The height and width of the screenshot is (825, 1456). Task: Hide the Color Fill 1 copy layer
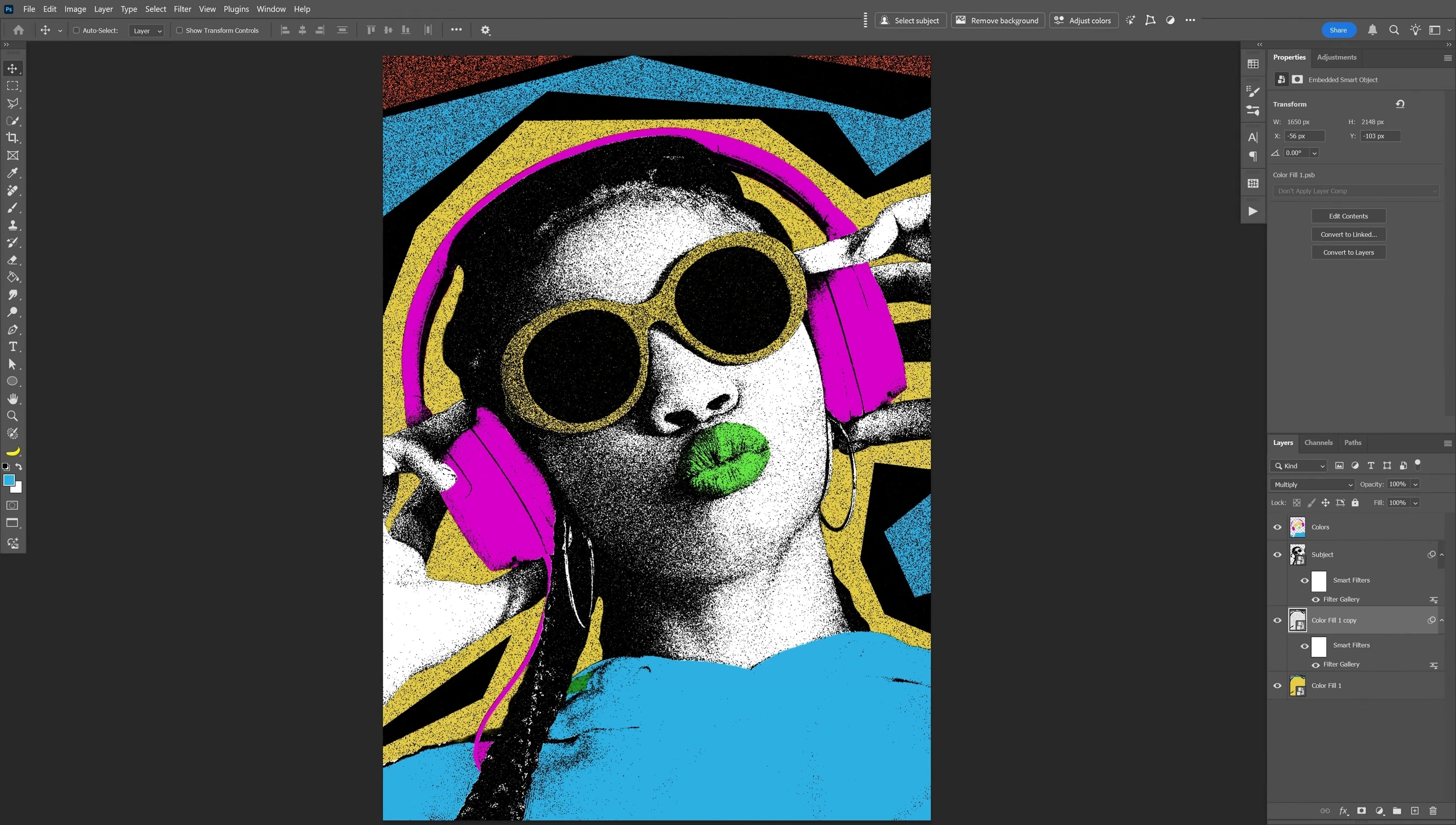click(1277, 621)
